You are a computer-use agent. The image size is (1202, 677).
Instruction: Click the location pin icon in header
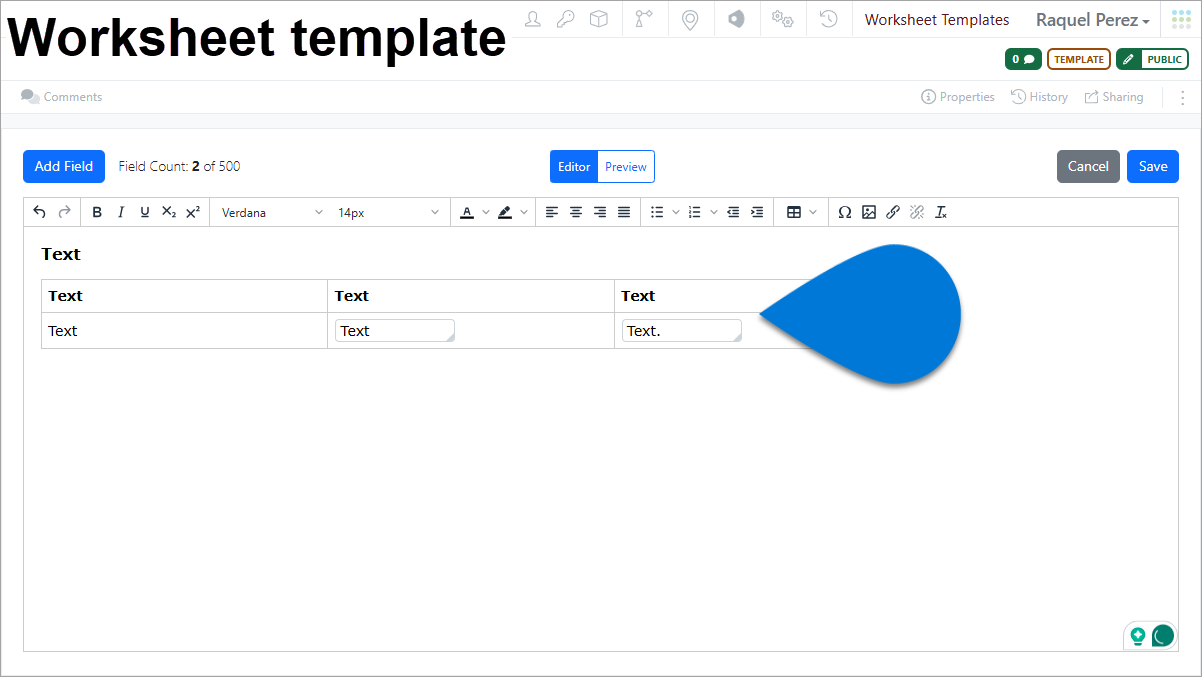point(690,19)
